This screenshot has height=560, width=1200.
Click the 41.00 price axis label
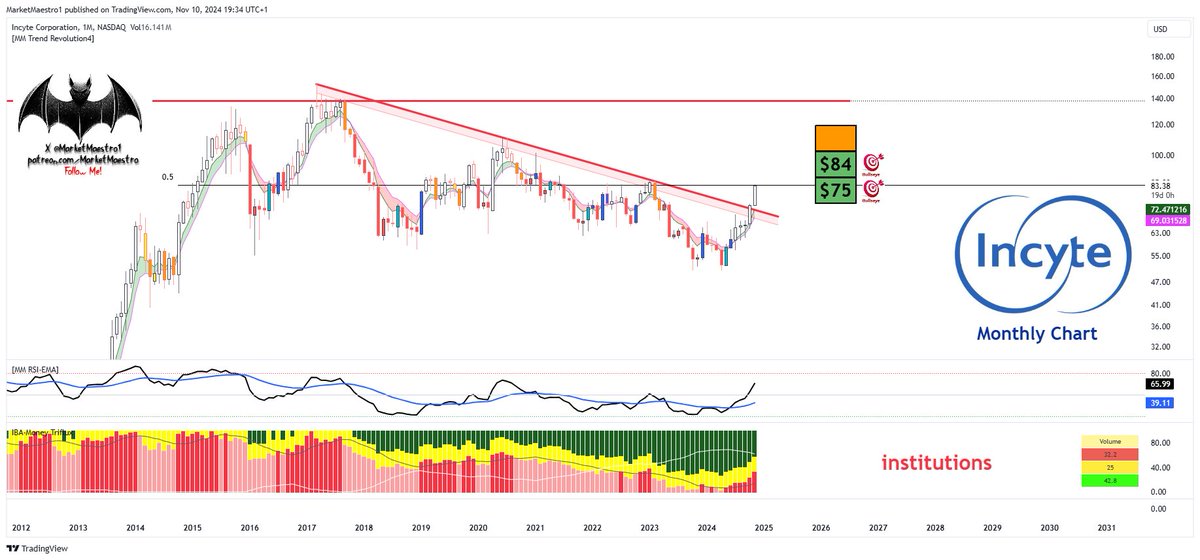coord(1161,305)
